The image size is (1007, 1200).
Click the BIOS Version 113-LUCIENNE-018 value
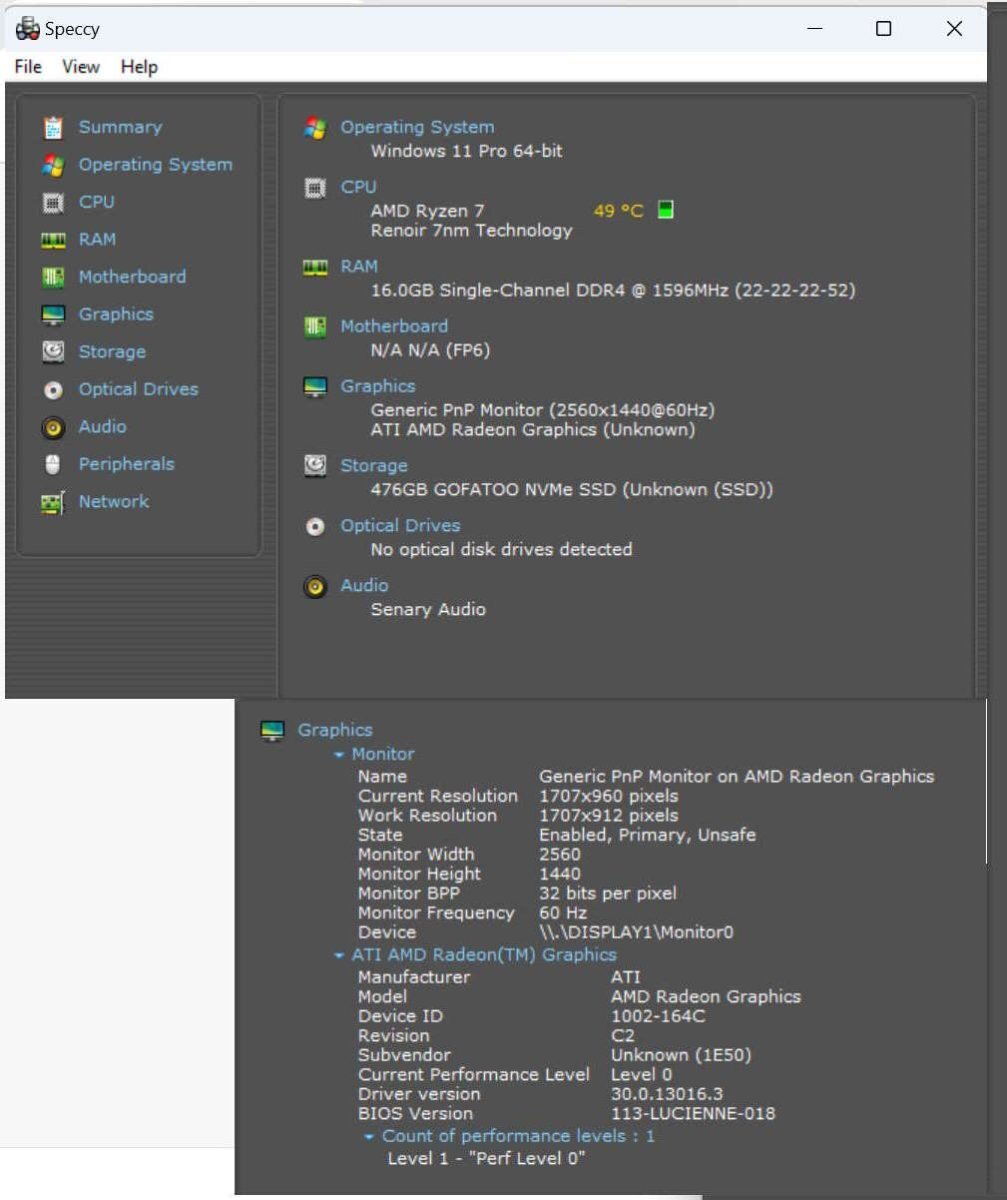(x=693, y=1113)
